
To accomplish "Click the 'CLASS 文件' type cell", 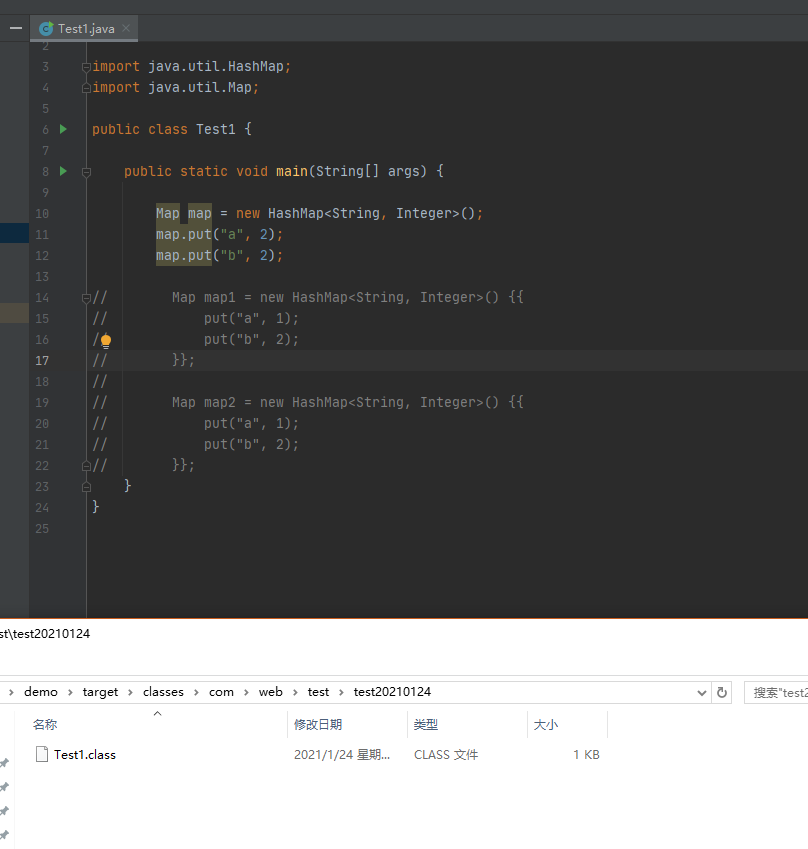I will pyautogui.click(x=446, y=755).
